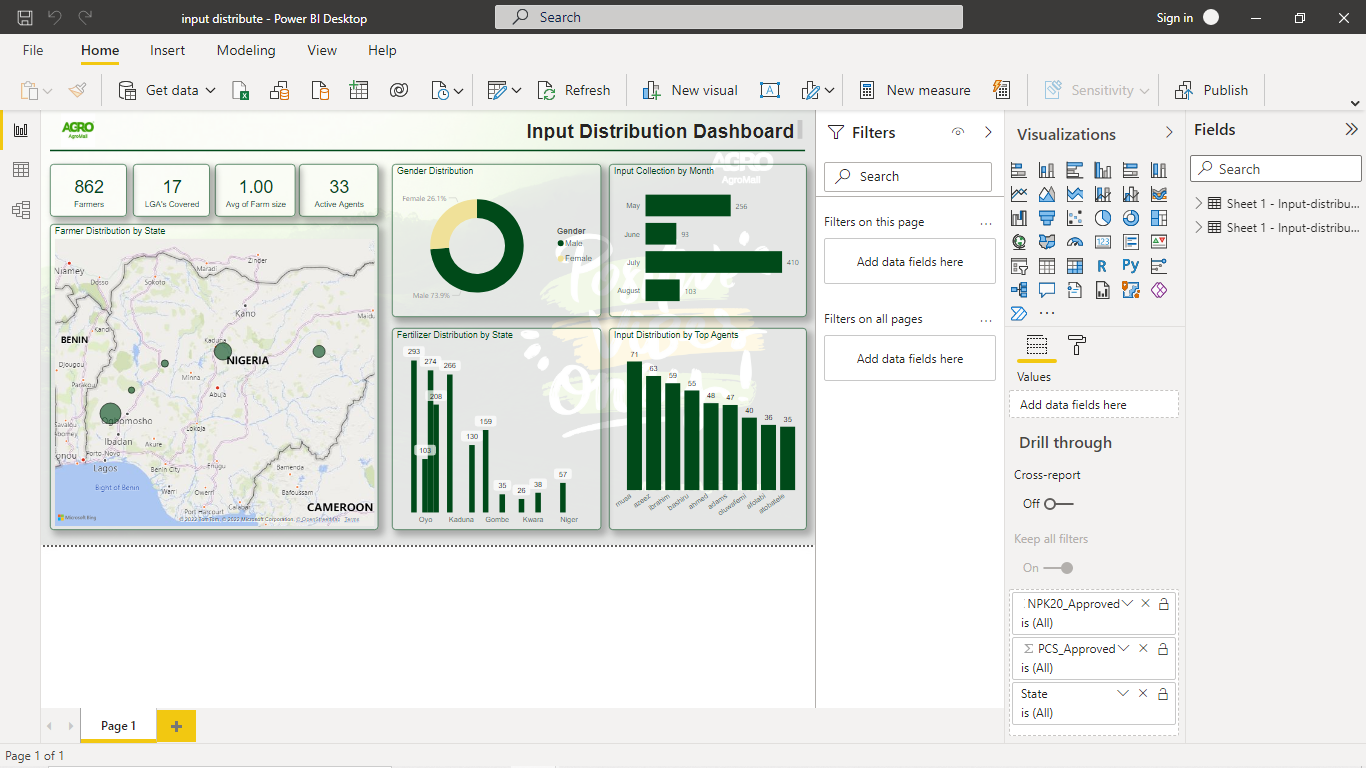This screenshot has height=768, width=1366.
Task: Open the Get data dropdown
Action: coord(210,90)
